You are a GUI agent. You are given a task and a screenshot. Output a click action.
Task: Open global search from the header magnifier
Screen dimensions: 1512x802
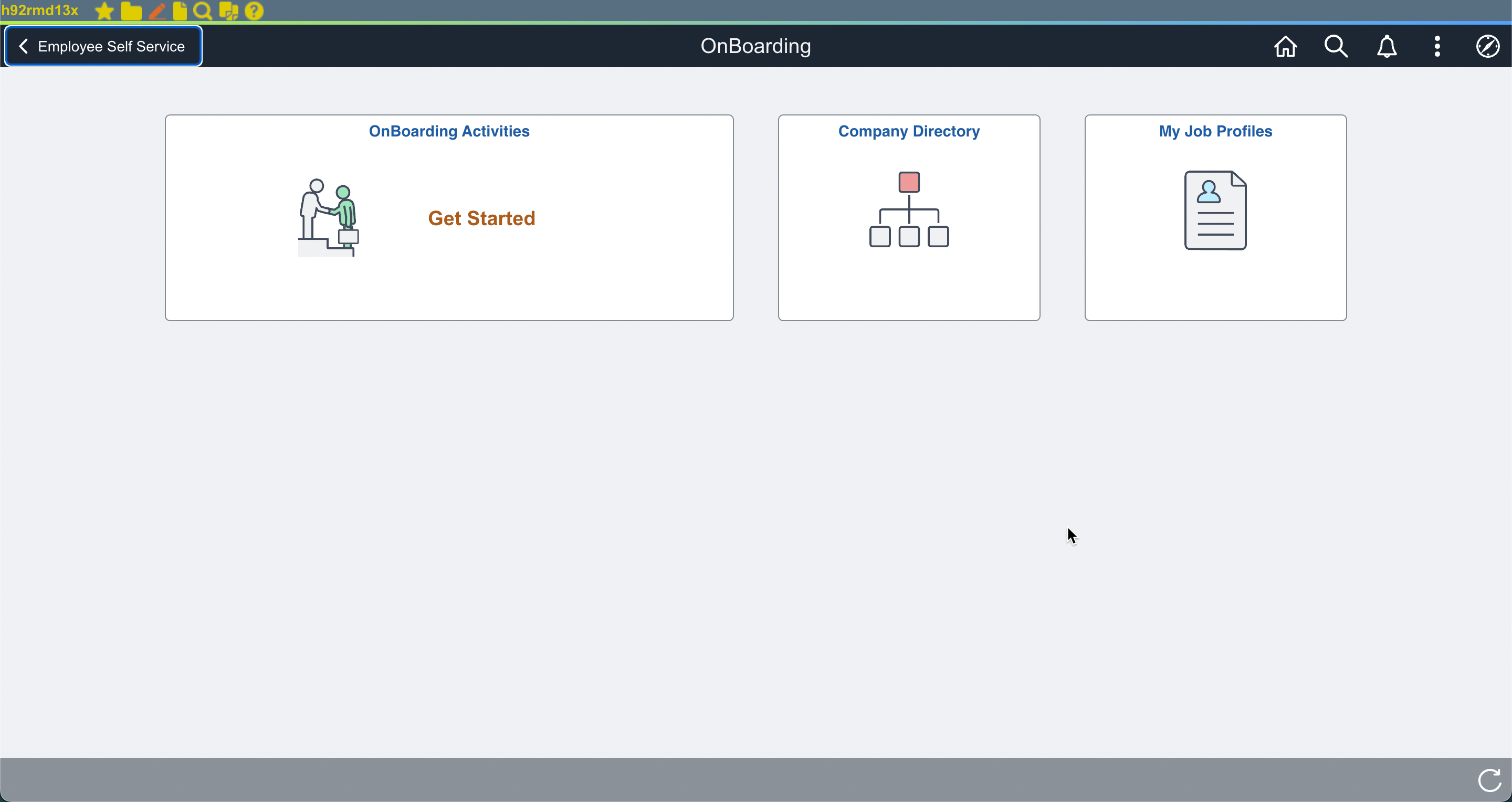(x=1336, y=46)
